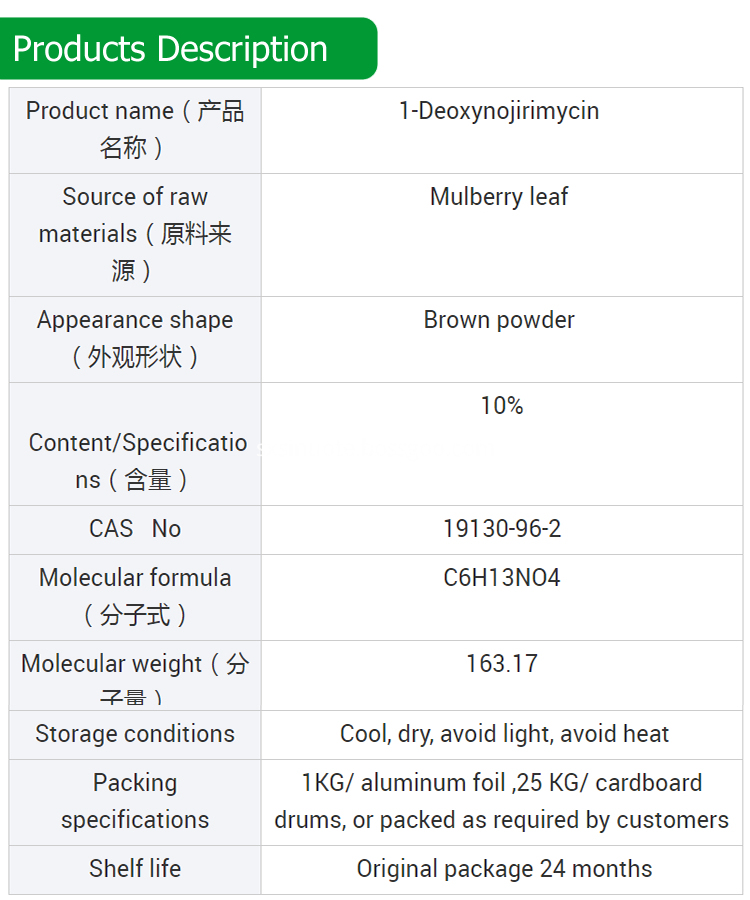Select the 163.17 molecular weight value
The image size is (750, 900).
502,663
